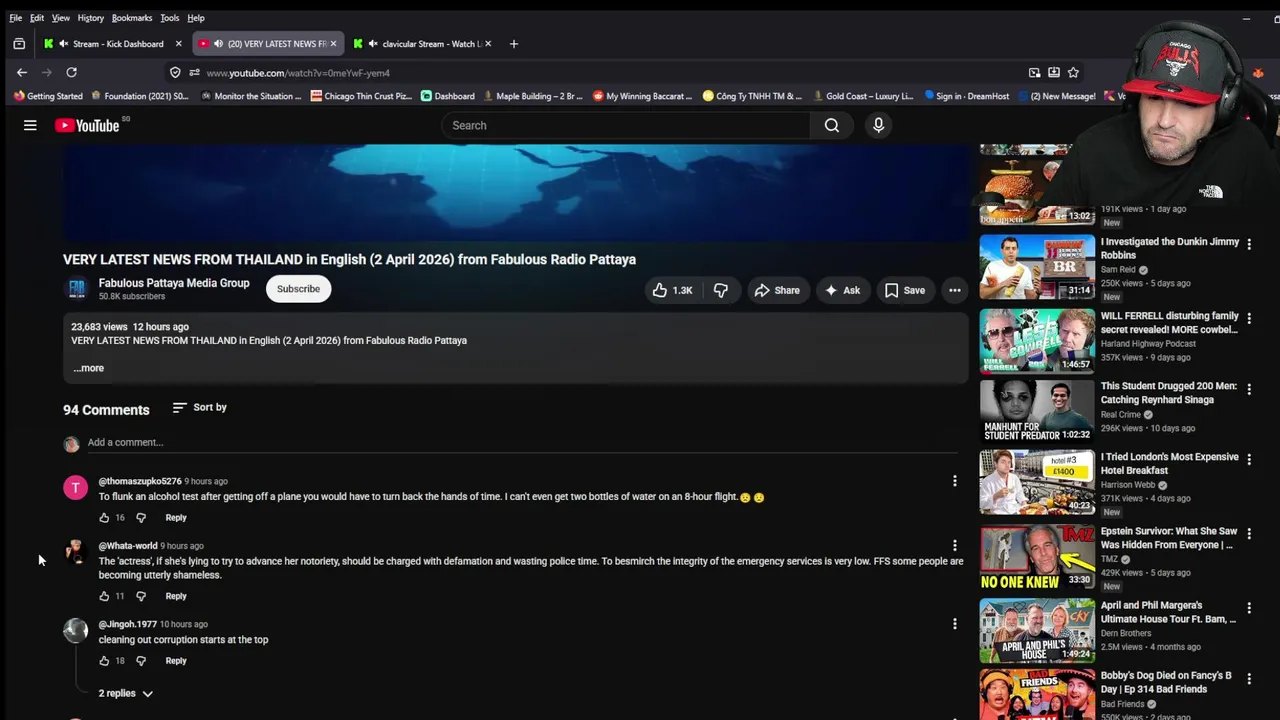
Task: Like Jingoh.1977's comment
Action: click(x=104, y=661)
